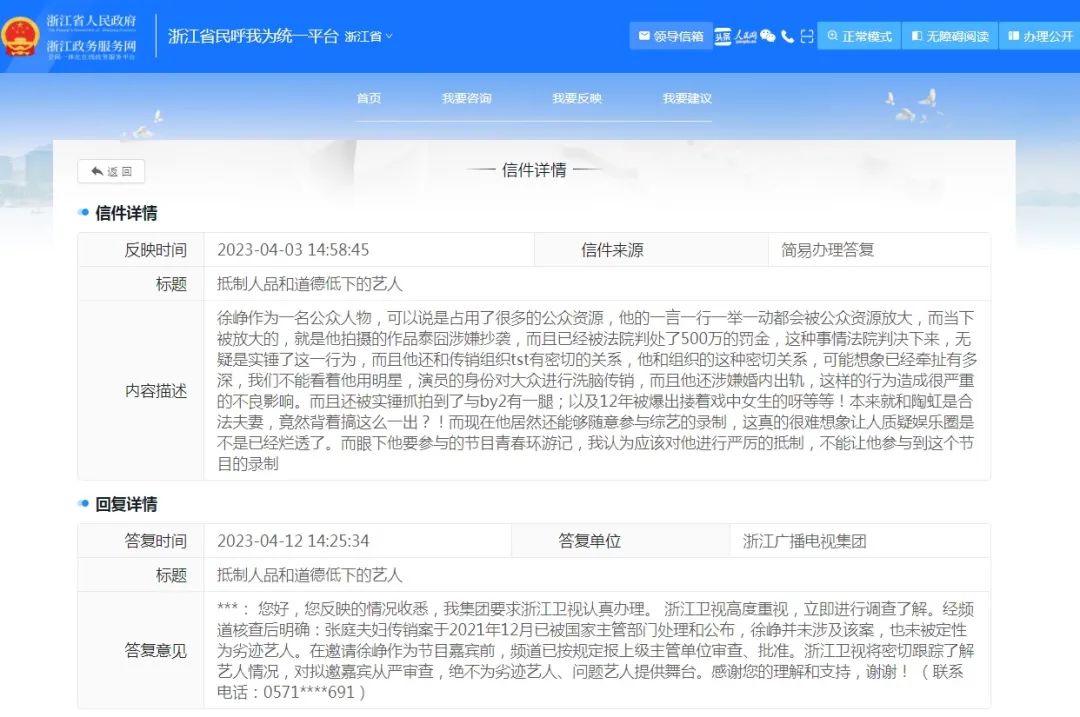Go to the 首页 tab

click(x=369, y=98)
